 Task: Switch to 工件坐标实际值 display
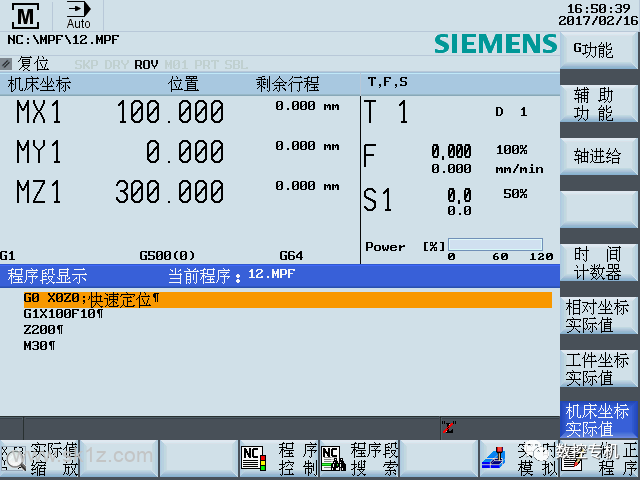[599, 369]
